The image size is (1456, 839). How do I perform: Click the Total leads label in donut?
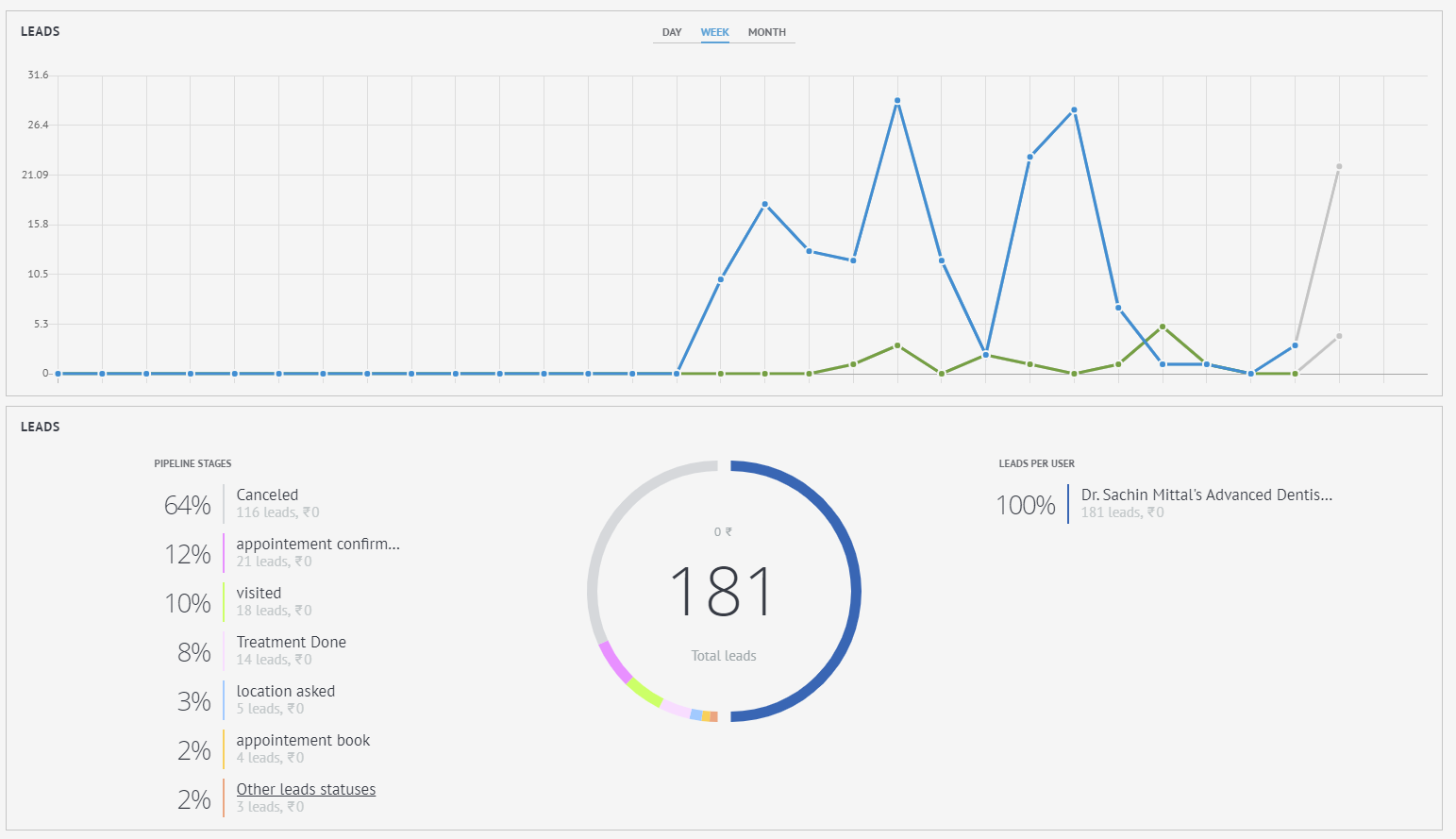coord(724,656)
